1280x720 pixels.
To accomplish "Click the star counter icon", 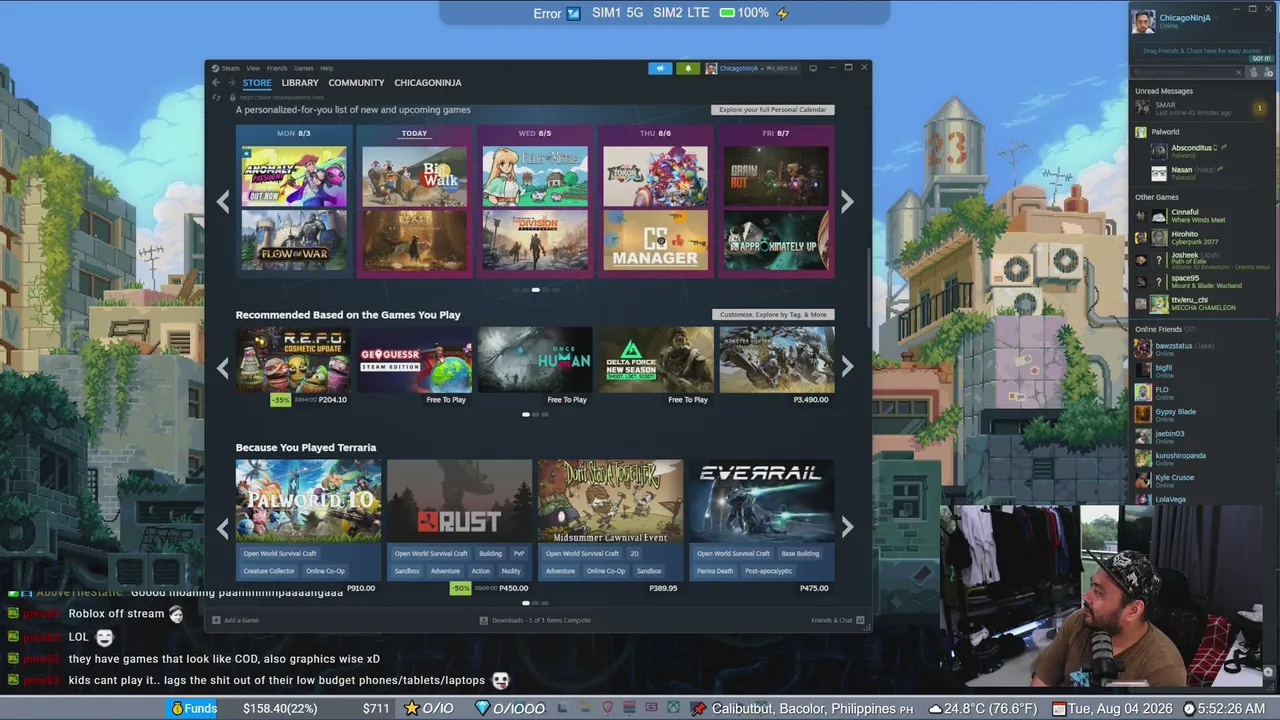I will [411, 708].
